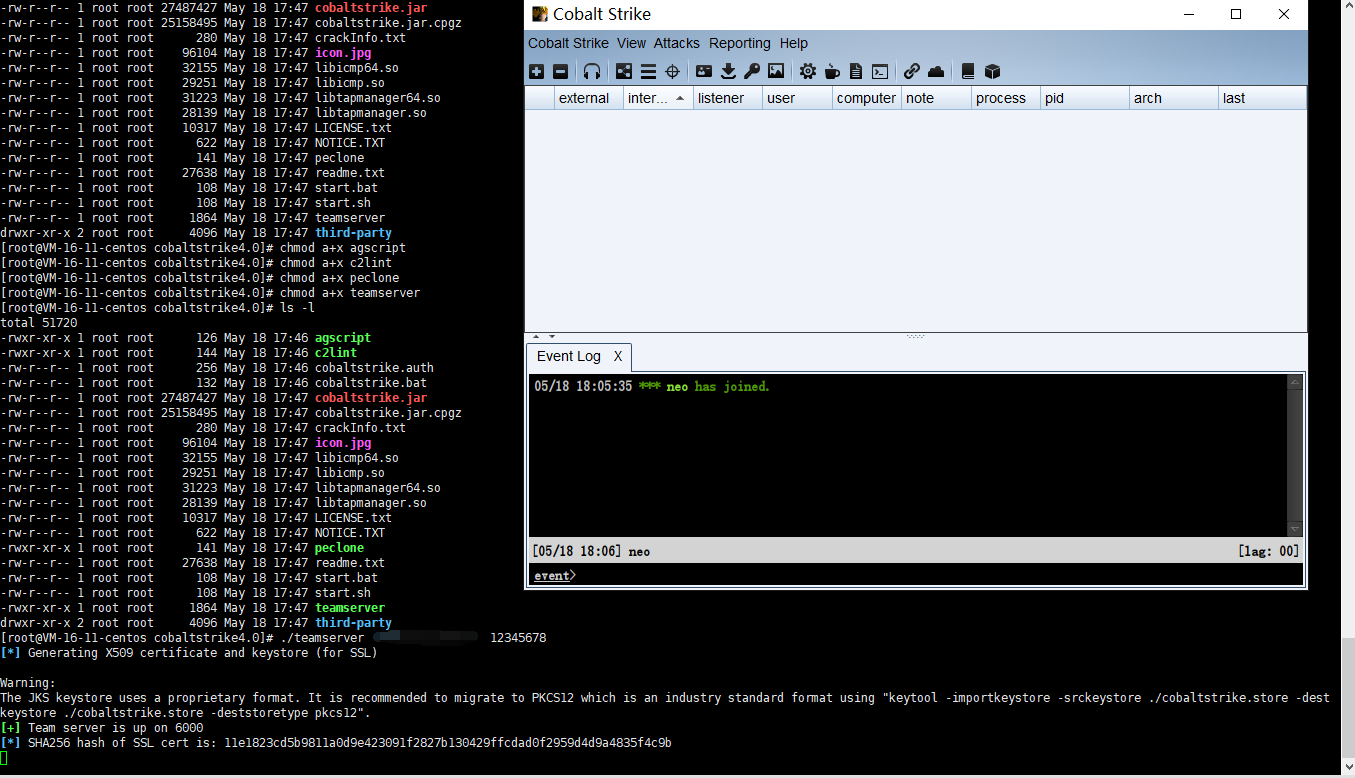Viewport: 1355px width, 778px height.
Task: Click Team server is up on 6000 line
Action: click(102, 728)
